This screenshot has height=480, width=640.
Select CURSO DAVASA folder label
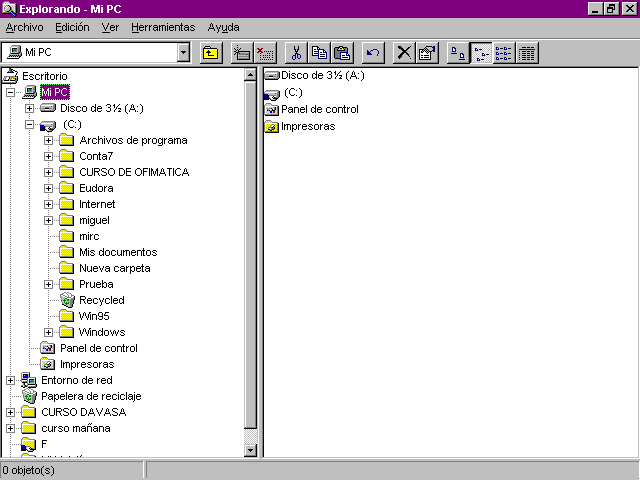click(x=84, y=412)
